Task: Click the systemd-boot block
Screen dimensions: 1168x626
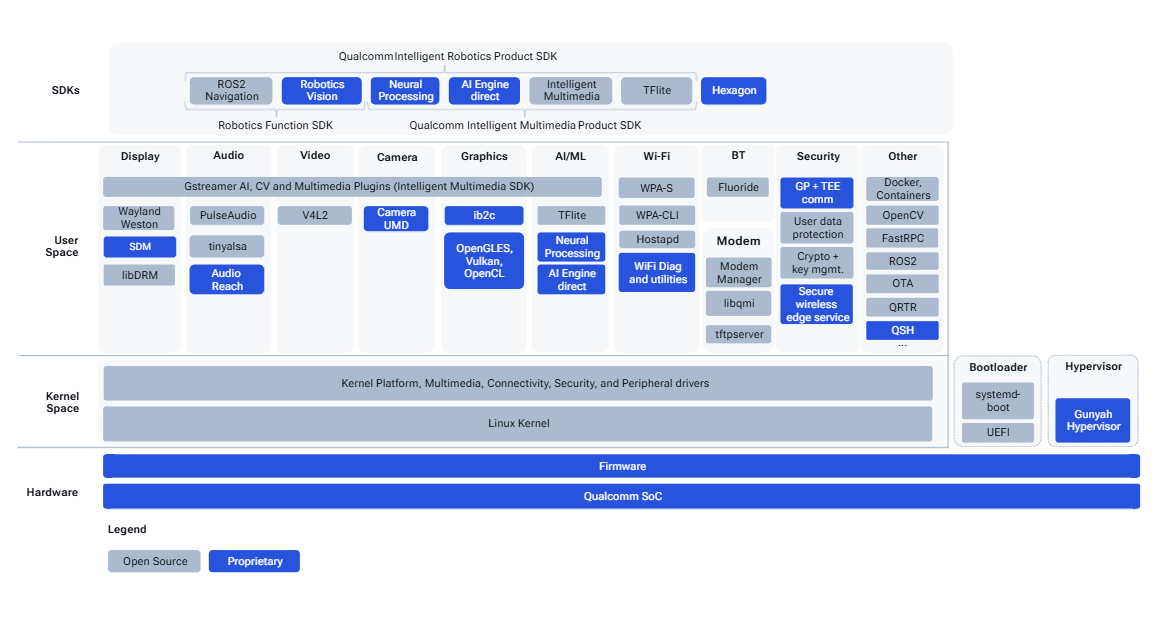Action: coord(997,401)
